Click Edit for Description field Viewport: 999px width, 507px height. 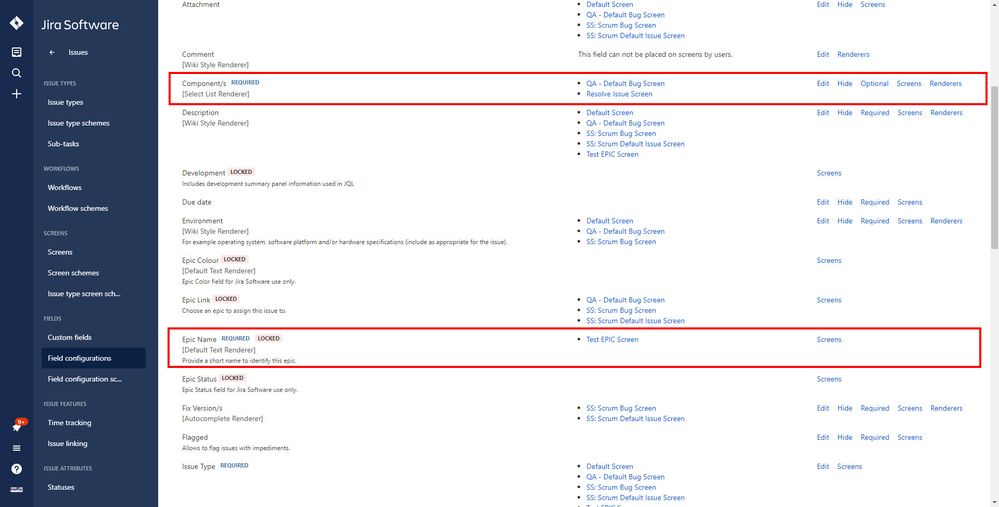pos(823,113)
